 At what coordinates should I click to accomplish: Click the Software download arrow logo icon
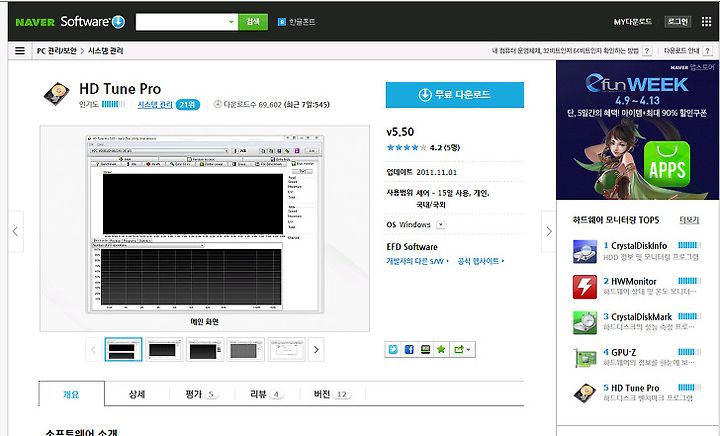pos(118,22)
